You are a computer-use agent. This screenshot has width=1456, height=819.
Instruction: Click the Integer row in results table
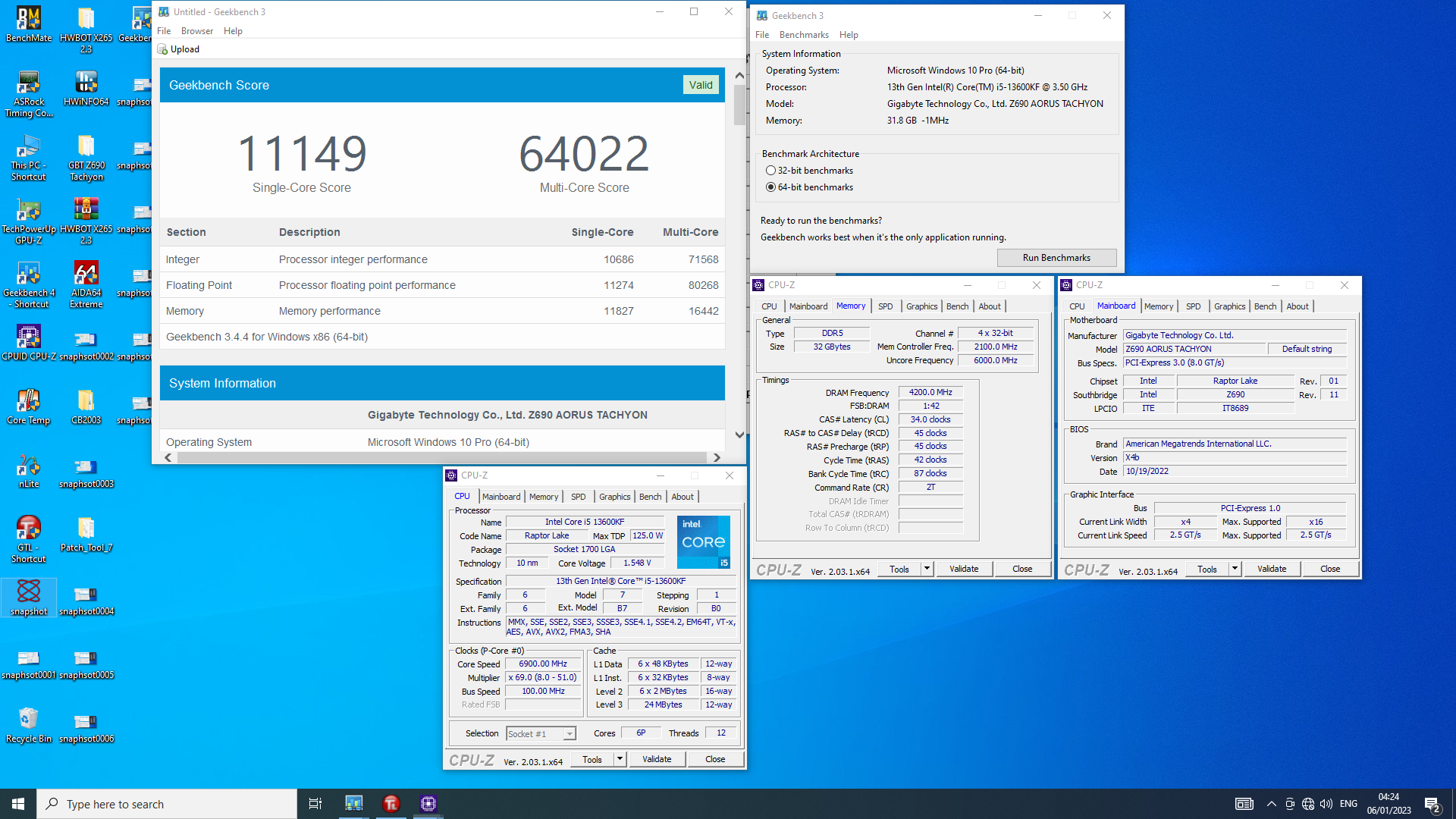pyautogui.click(x=442, y=259)
